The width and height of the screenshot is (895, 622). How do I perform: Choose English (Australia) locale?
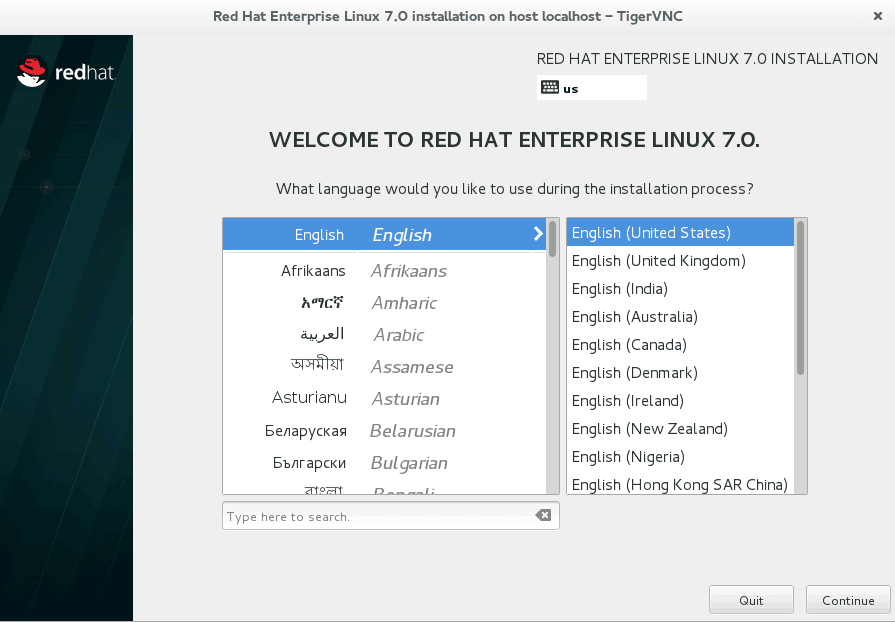(680, 317)
